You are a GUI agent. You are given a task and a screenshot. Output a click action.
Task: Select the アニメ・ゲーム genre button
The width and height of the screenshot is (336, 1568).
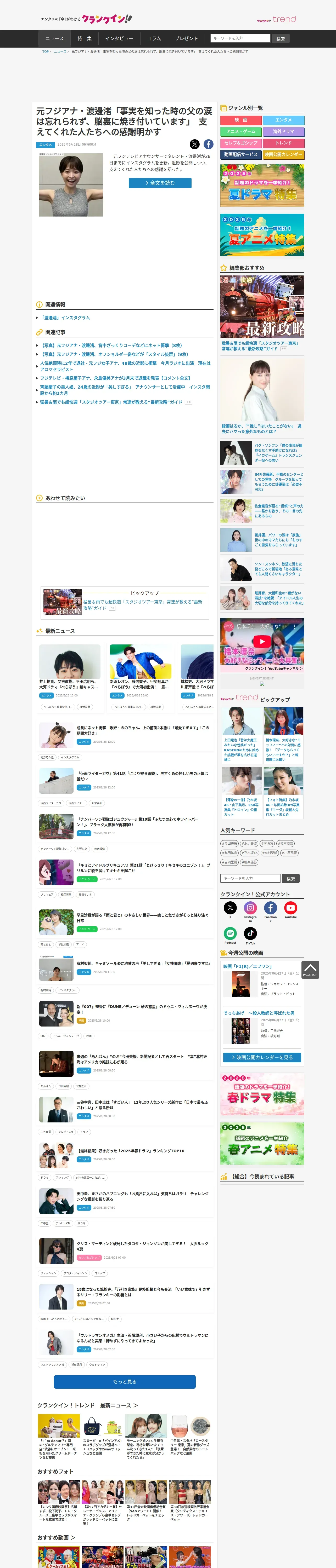click(x=241, y=131)
